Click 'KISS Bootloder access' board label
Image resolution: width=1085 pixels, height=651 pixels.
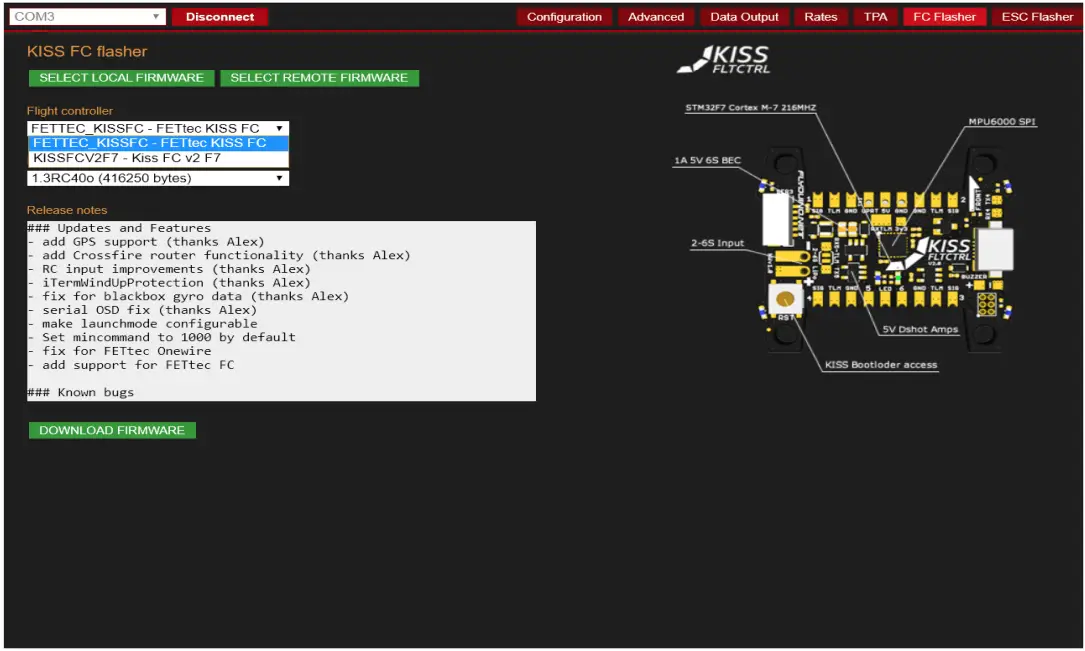[x=880, y=365]
